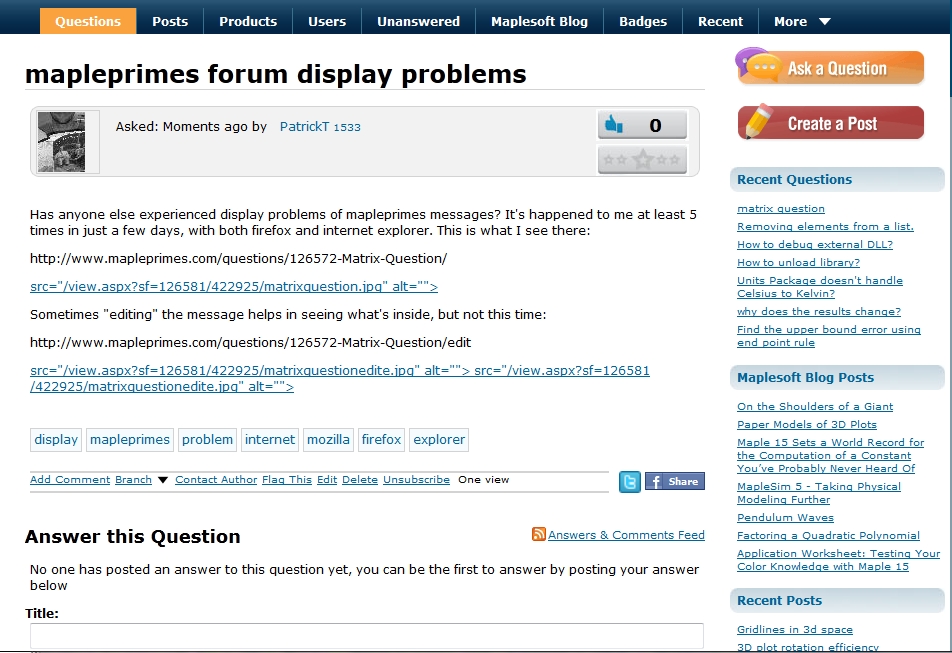Click the star rating widget
This screenshot has width=952, height=653.
(642, 160)
